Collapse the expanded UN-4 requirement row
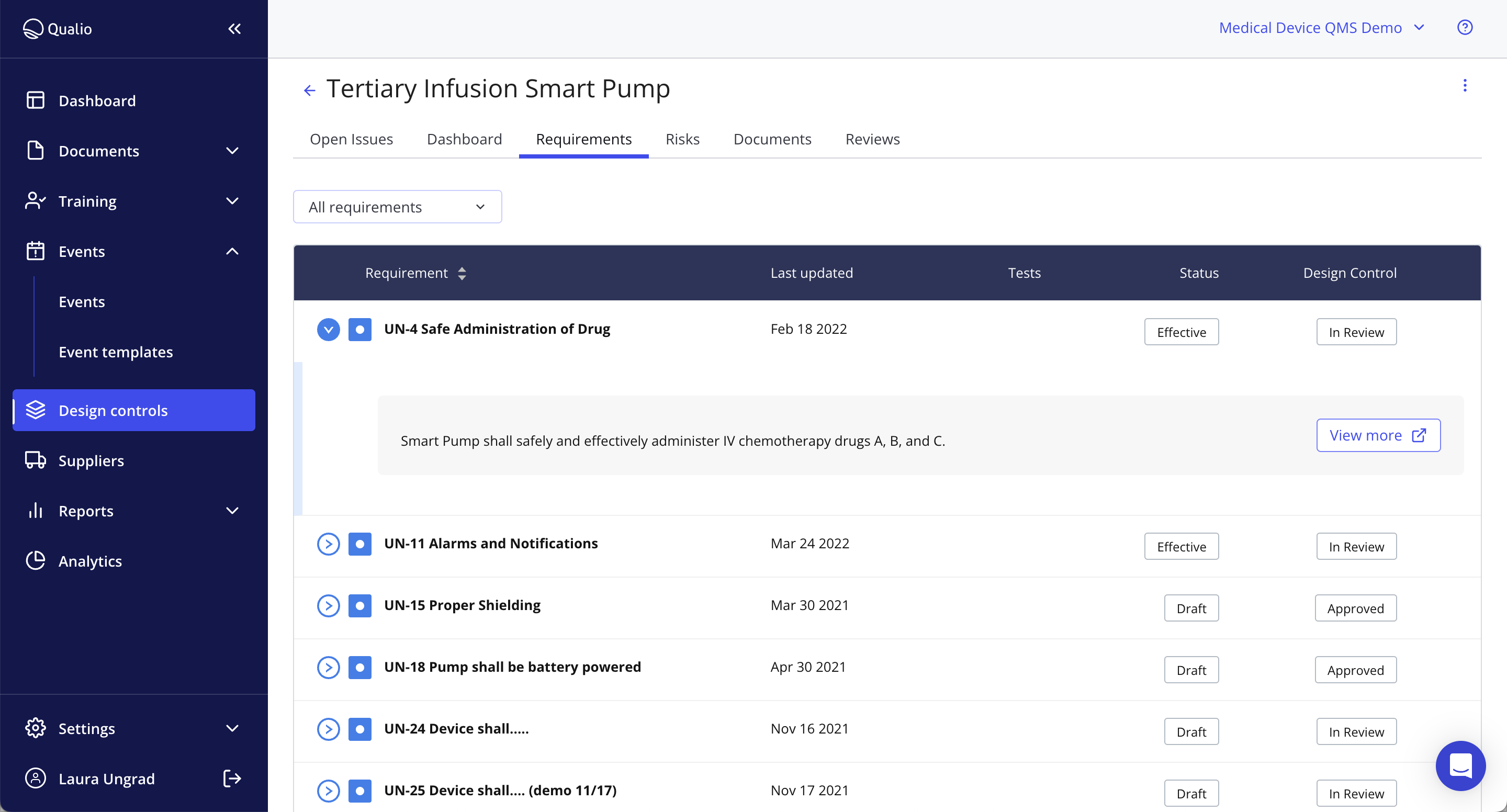The image size is (1507, 812). point(328,330)
